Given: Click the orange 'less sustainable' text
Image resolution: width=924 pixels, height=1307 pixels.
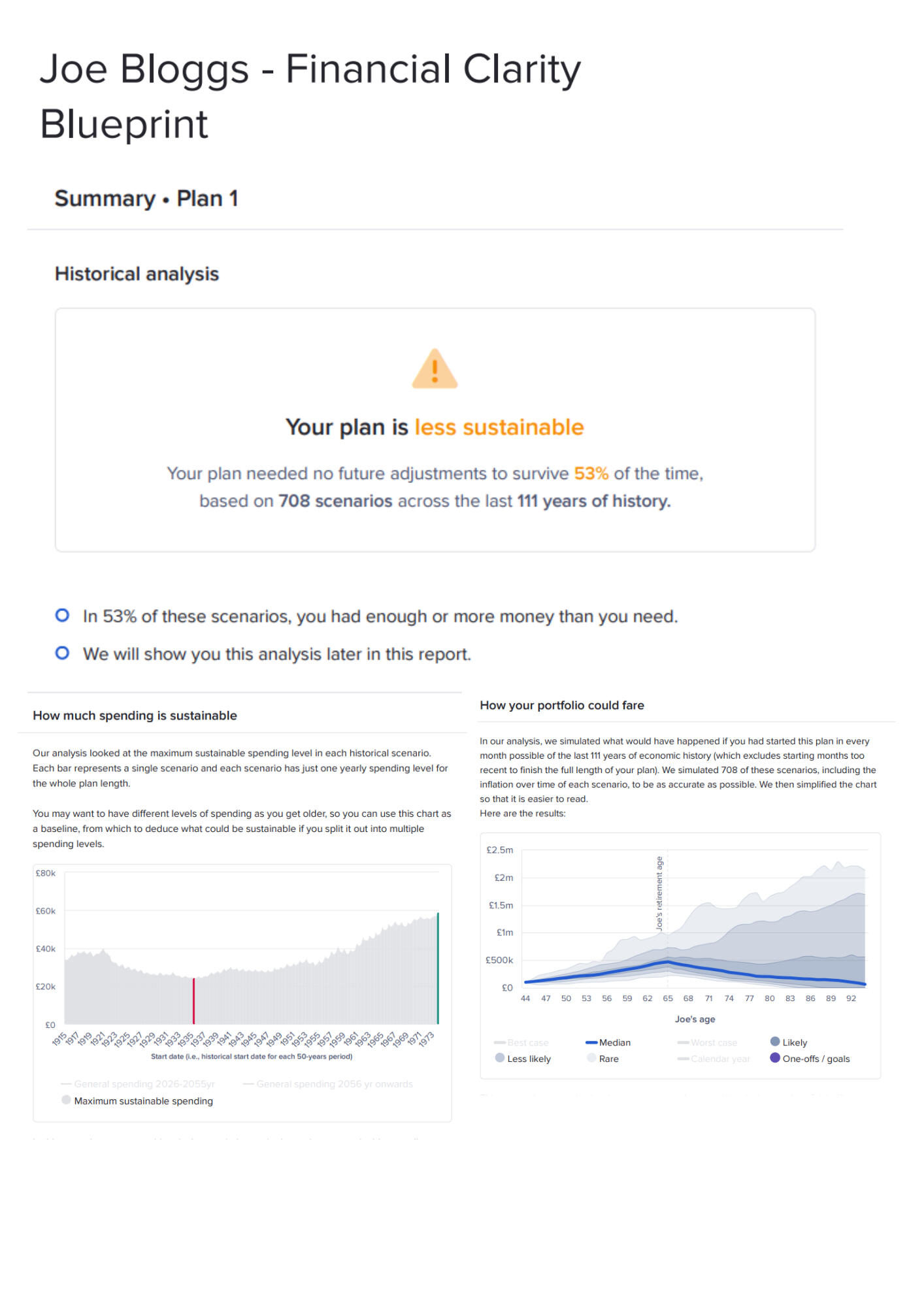Looking at the screenshot, I should 499,427.
